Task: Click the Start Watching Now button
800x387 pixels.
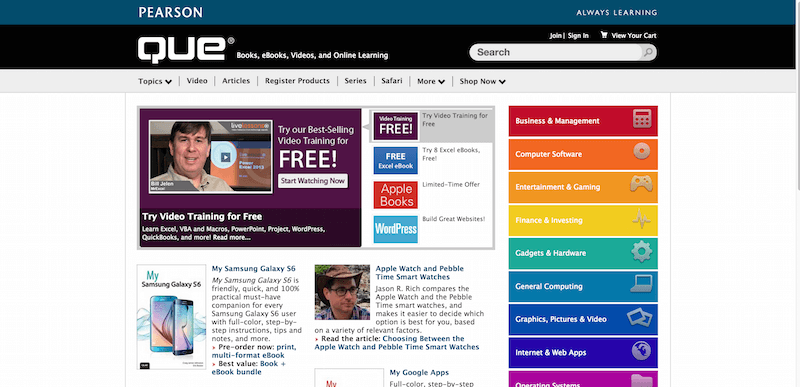Action: (x=313, y=181)
